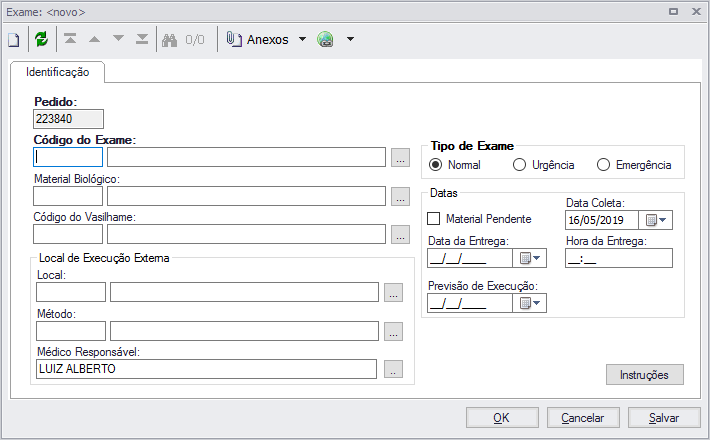Enable the Material Pendente checkbox
Viewport: 710px width, 440px height.
(434, 219)
